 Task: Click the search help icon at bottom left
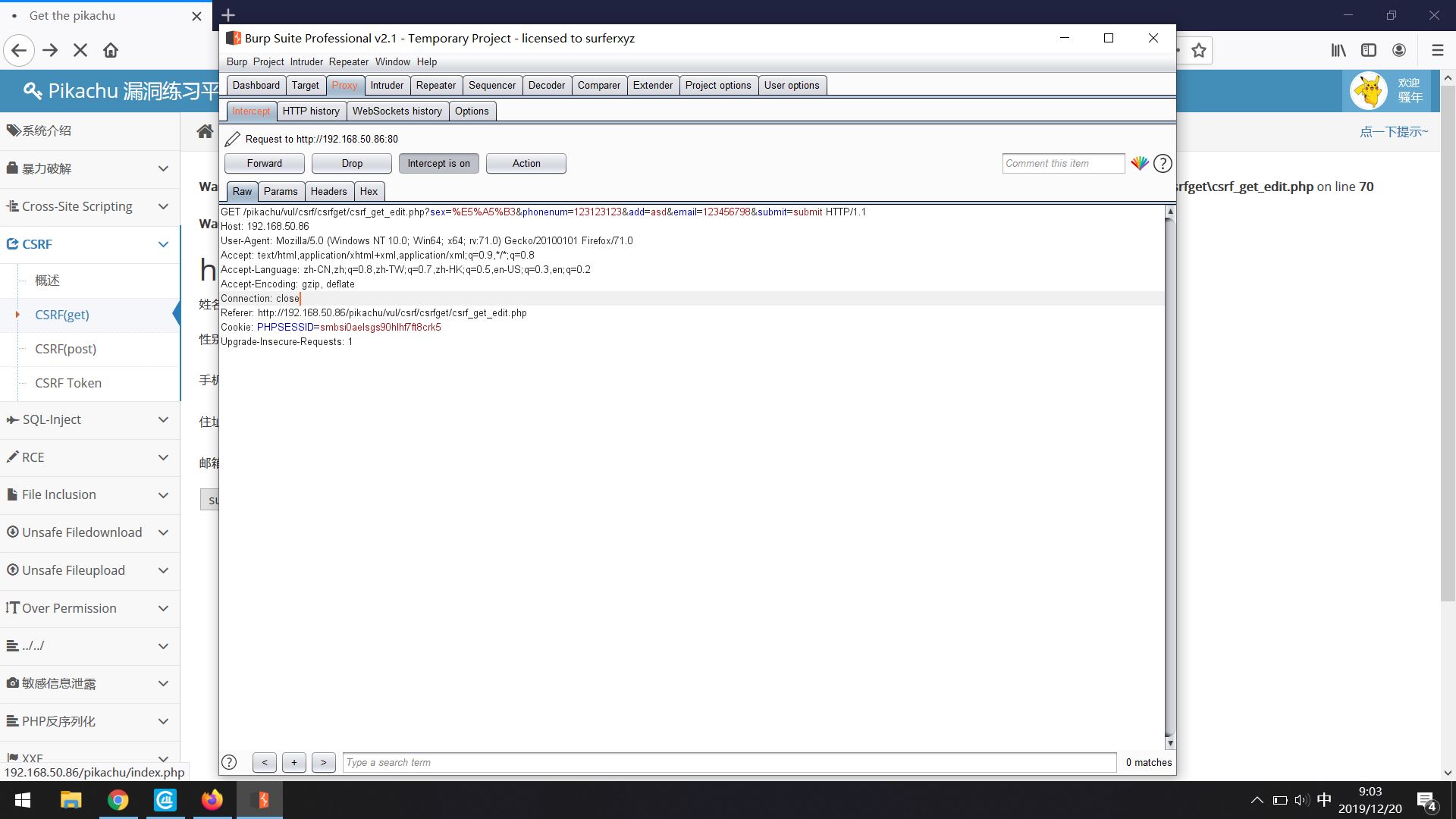[229, 762]
